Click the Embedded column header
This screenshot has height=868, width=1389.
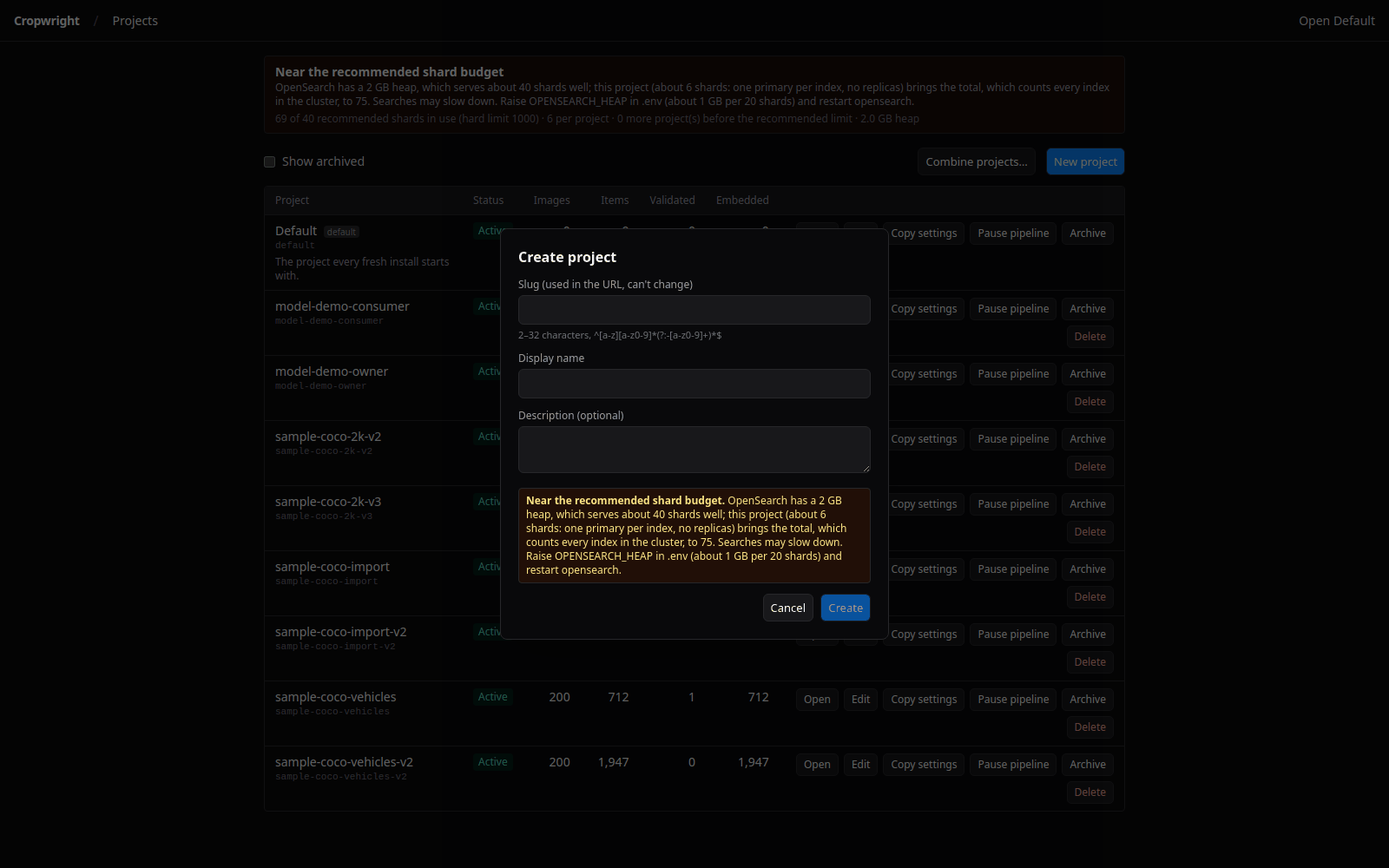pyautogui.click(x=742, y=201)
